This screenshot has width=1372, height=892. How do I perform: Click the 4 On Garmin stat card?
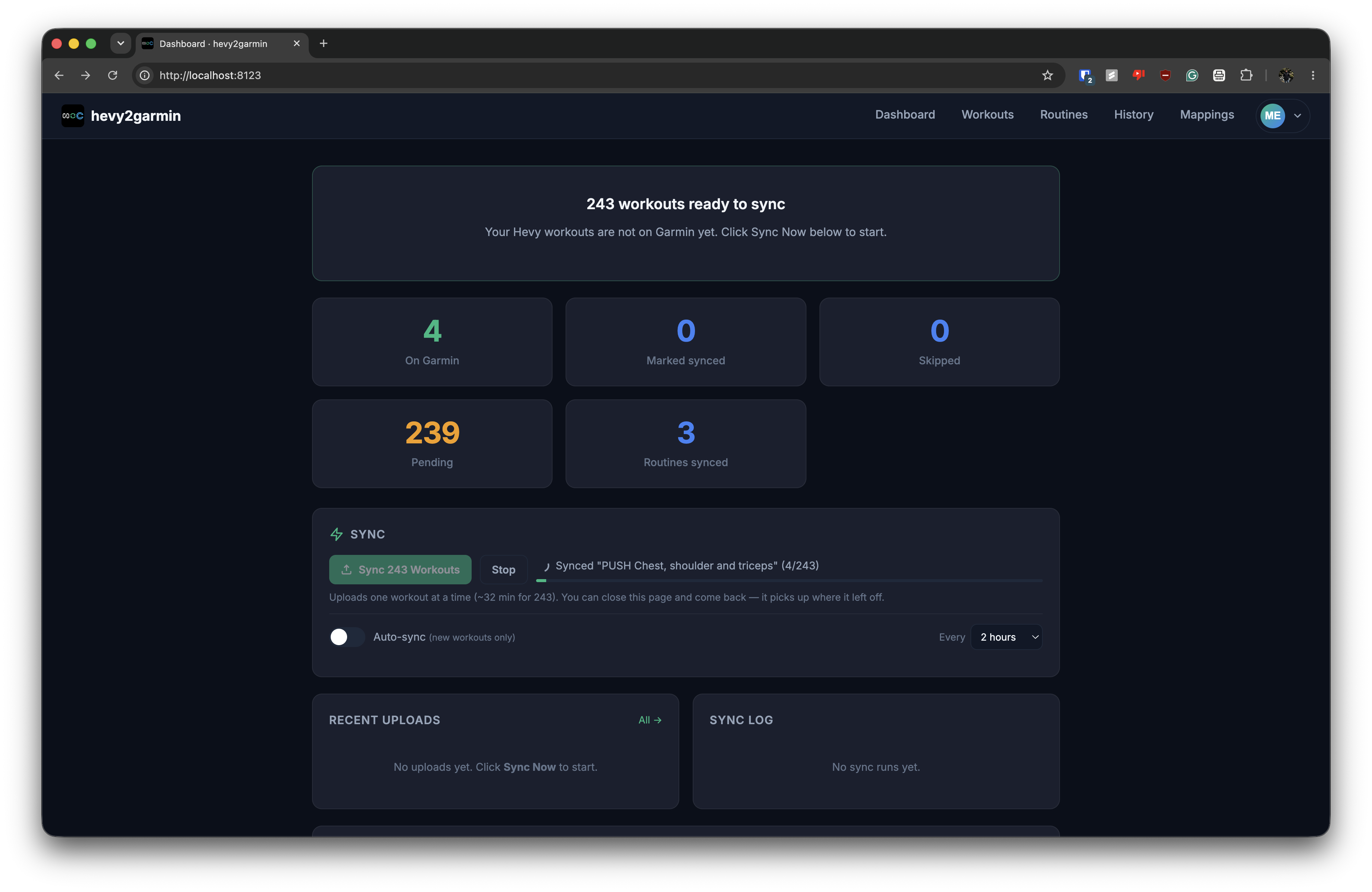pyautogui.click(x=432, y=341)
